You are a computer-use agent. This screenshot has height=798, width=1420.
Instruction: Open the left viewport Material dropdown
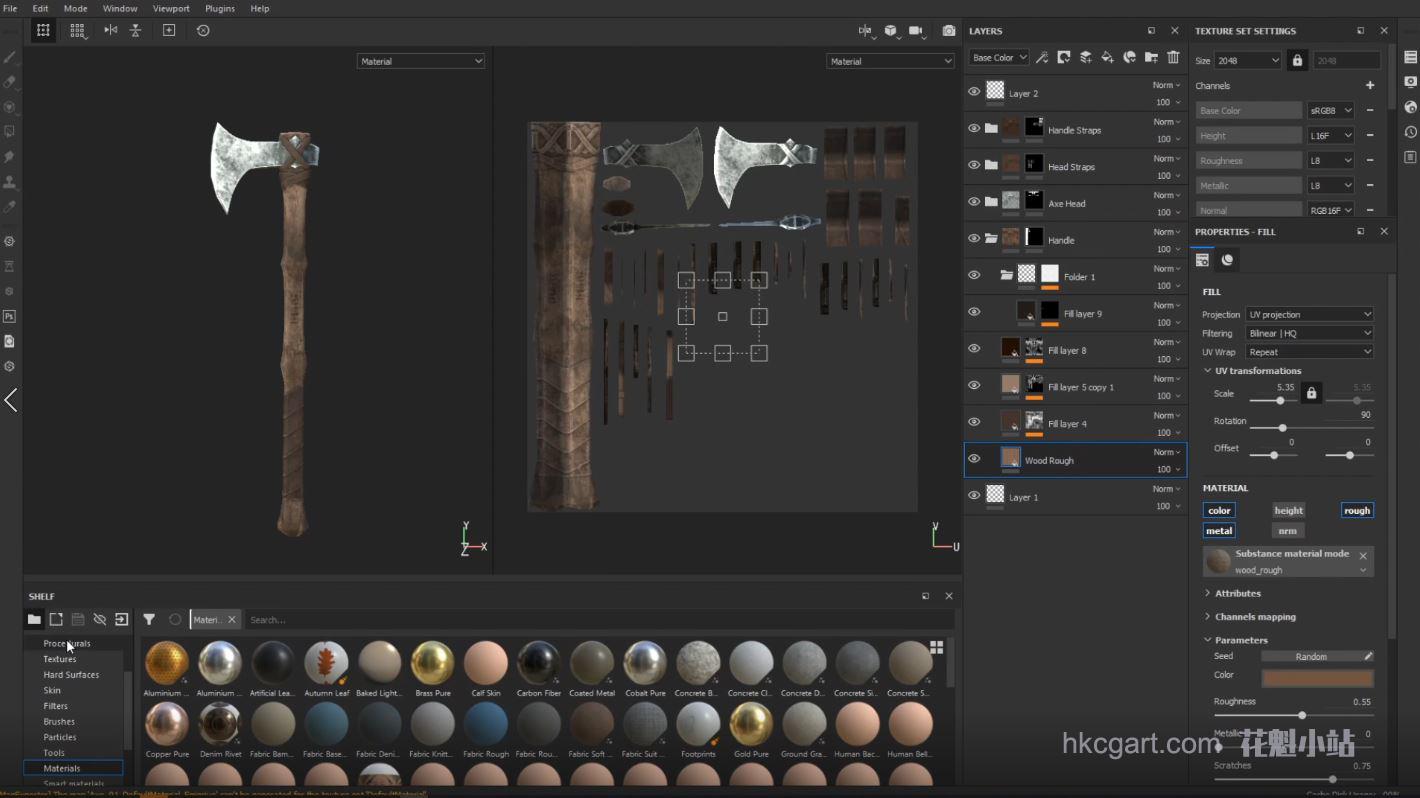point(421,61)
